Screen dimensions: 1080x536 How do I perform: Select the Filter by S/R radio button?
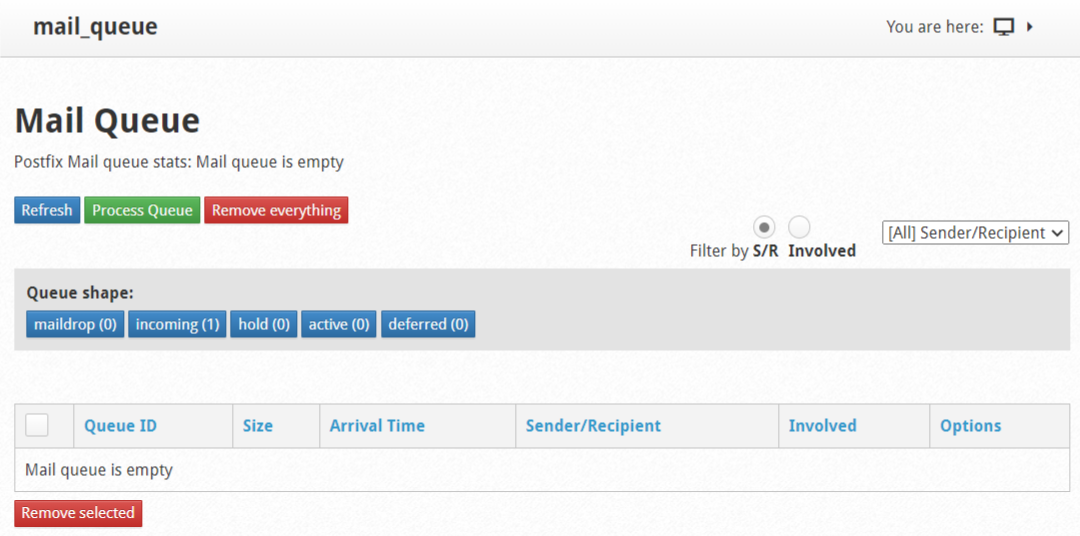point(765,227)
